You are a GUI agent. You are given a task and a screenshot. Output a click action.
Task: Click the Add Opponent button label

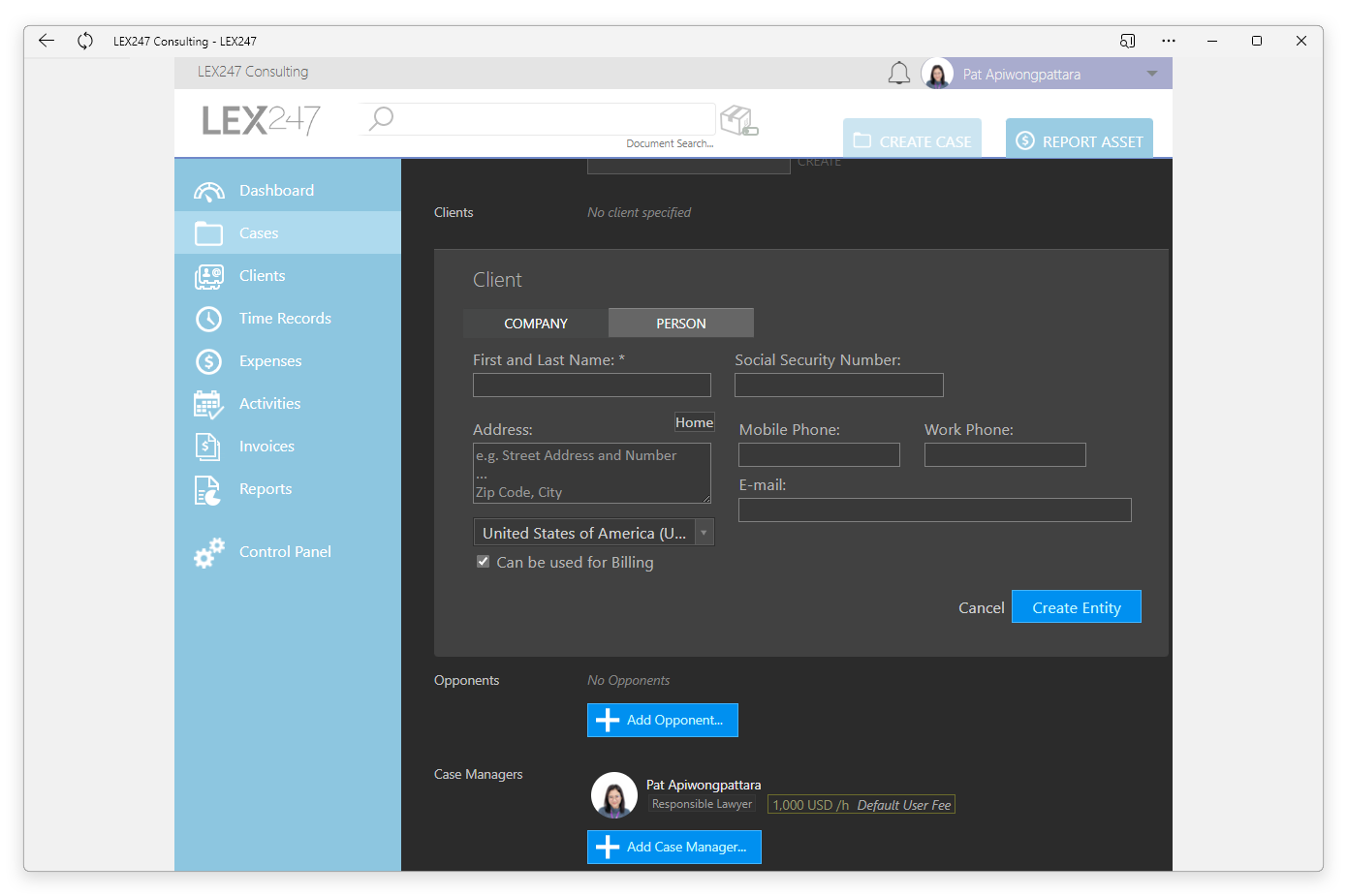674,721
